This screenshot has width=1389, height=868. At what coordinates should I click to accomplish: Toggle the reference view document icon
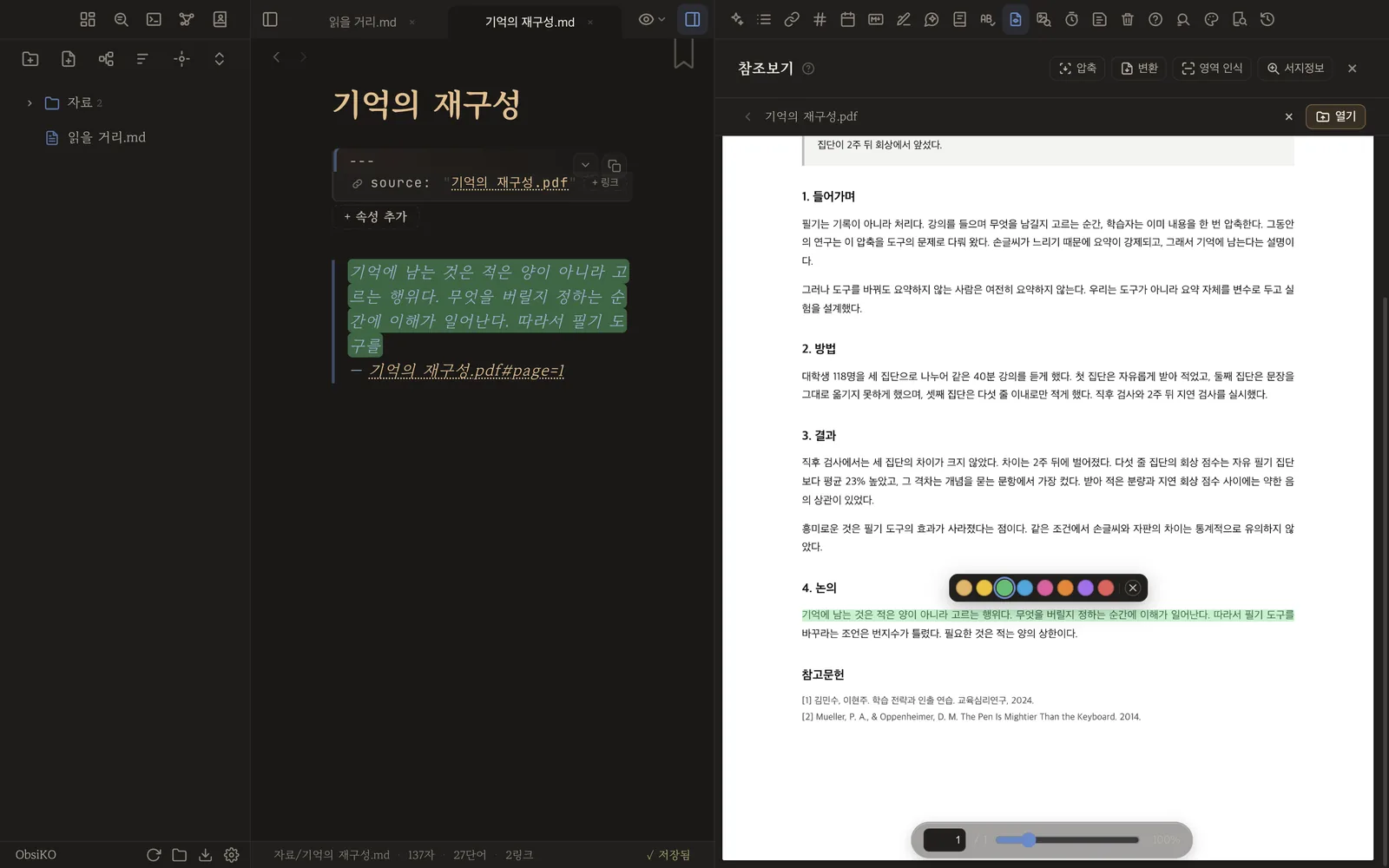click(1016, 19)
